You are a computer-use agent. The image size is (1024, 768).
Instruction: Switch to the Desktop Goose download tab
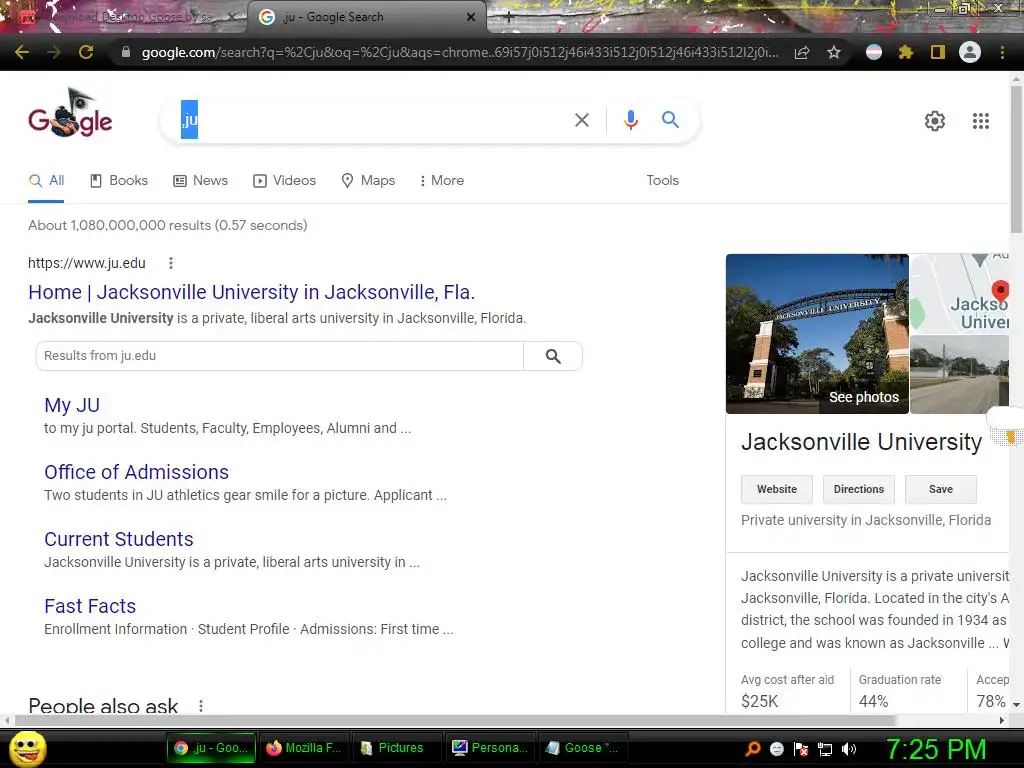coord(124,17)
